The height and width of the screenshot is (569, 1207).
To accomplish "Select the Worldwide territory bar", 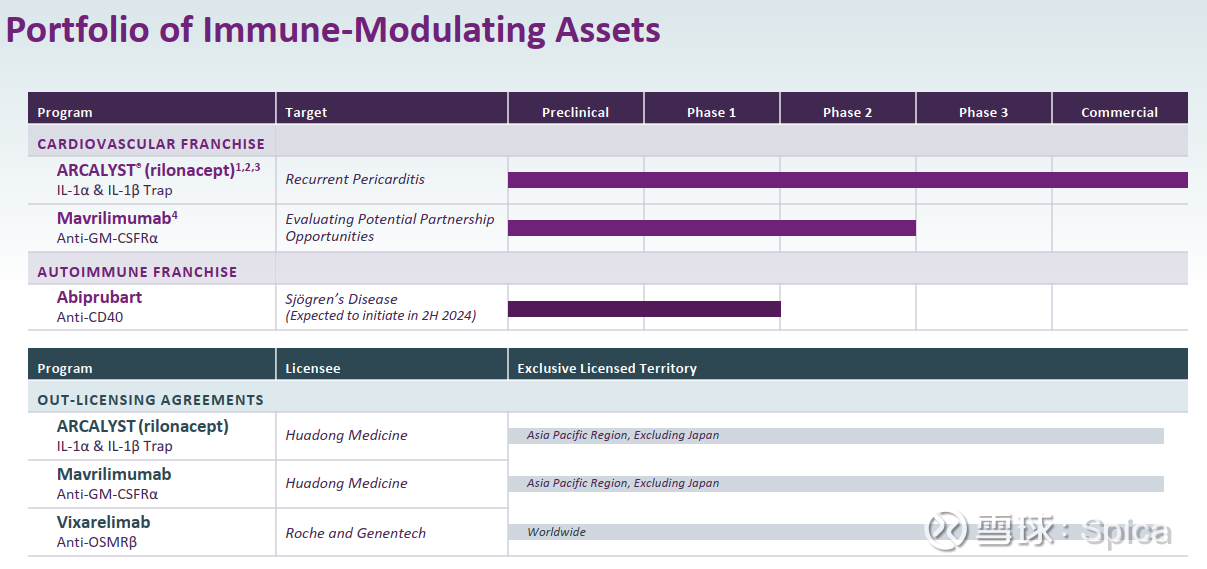I will 836,532.
